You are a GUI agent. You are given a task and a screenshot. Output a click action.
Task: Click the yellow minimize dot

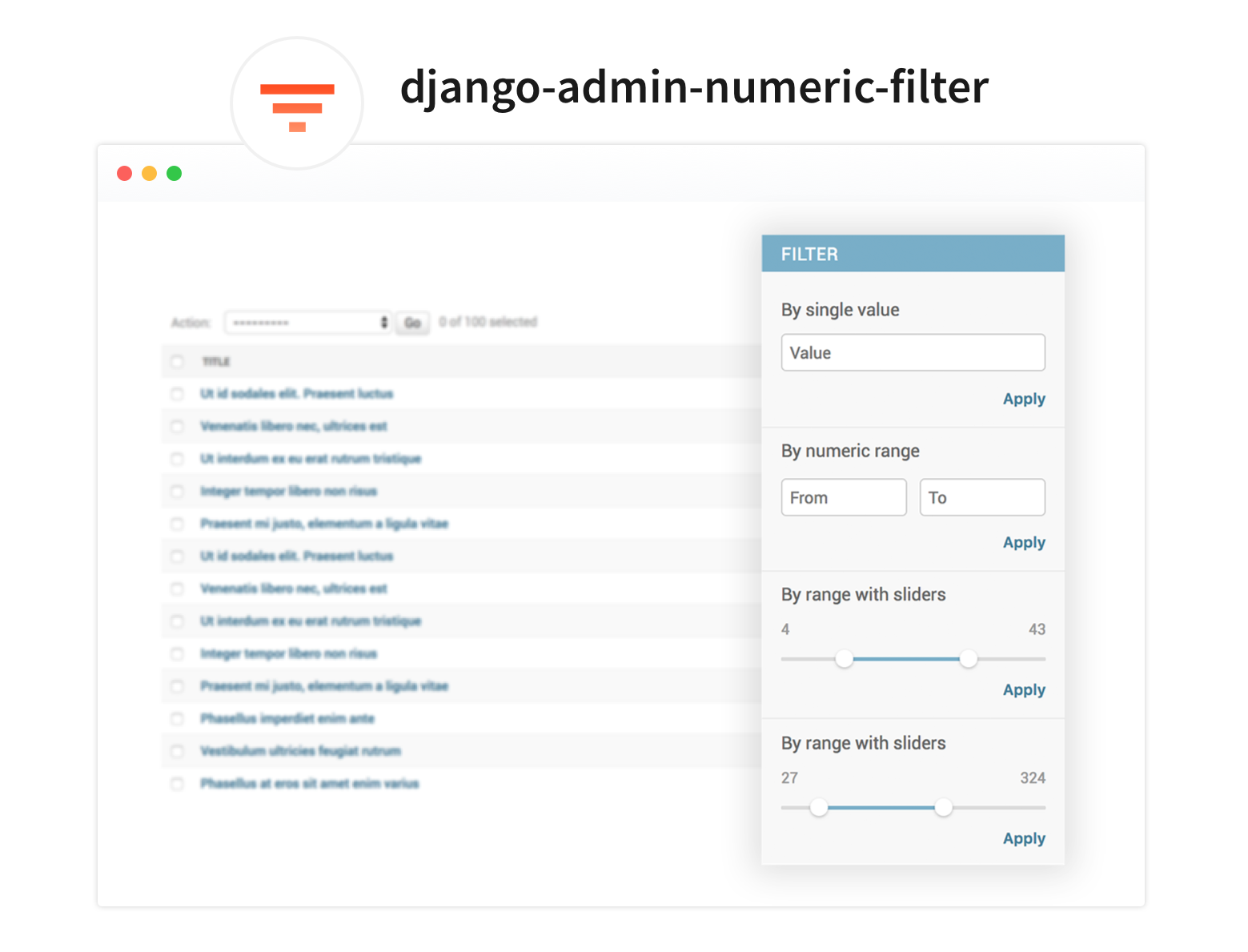149,173
